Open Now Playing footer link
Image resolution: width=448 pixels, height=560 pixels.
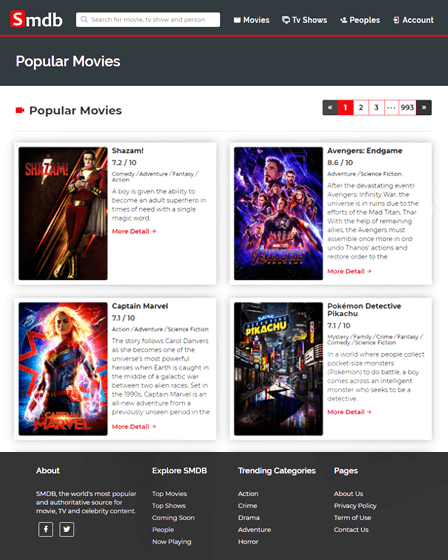[x=171, y=542]
